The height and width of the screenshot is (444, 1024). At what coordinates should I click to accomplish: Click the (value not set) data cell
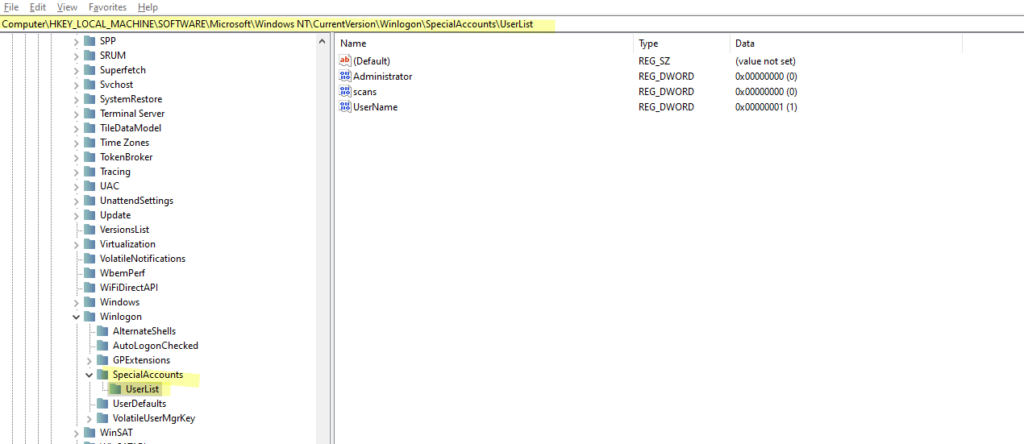(765, 61)
